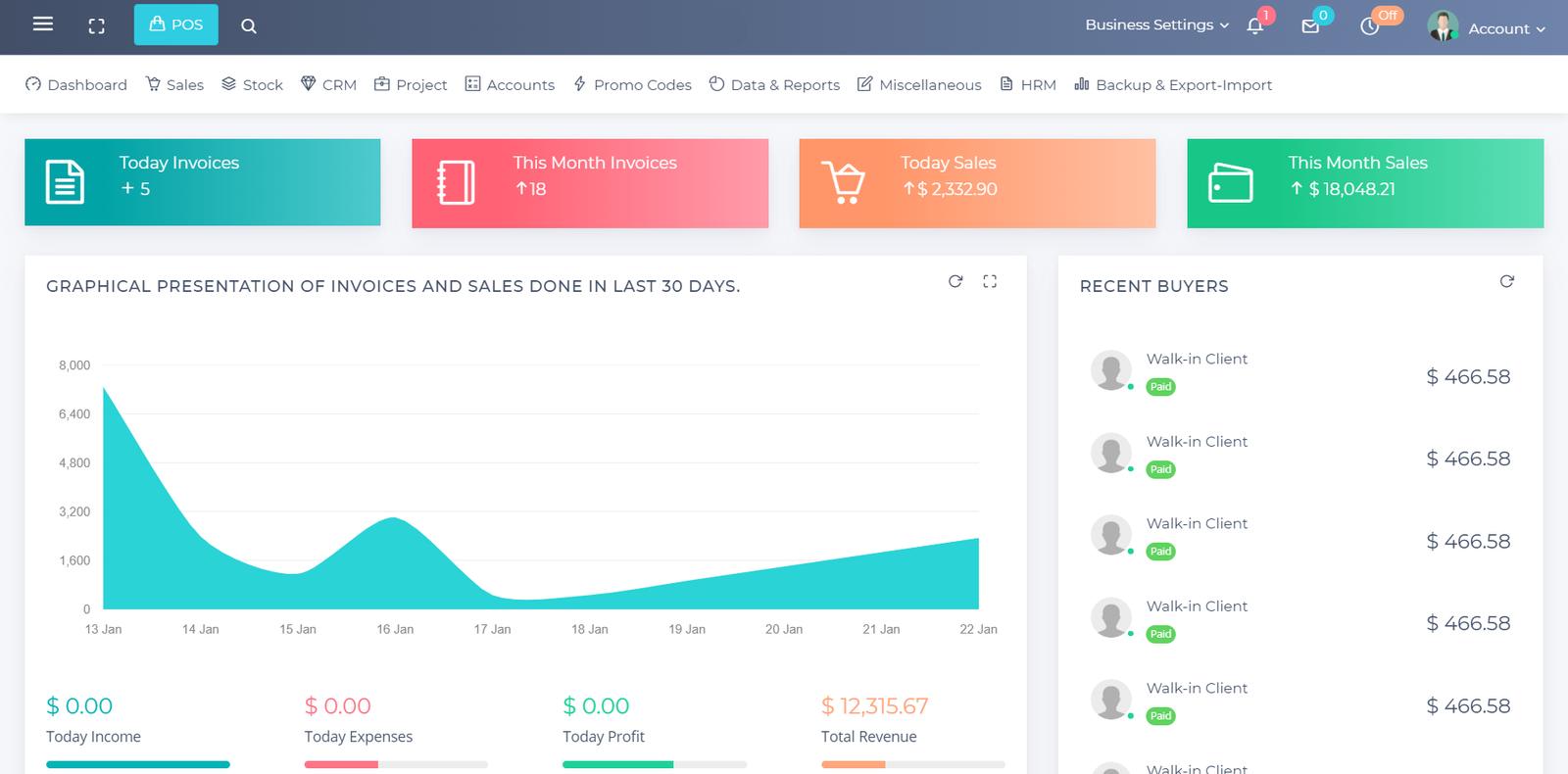
Task: Open the mail envelope messages icon
Action: [x=1310, y=26]
